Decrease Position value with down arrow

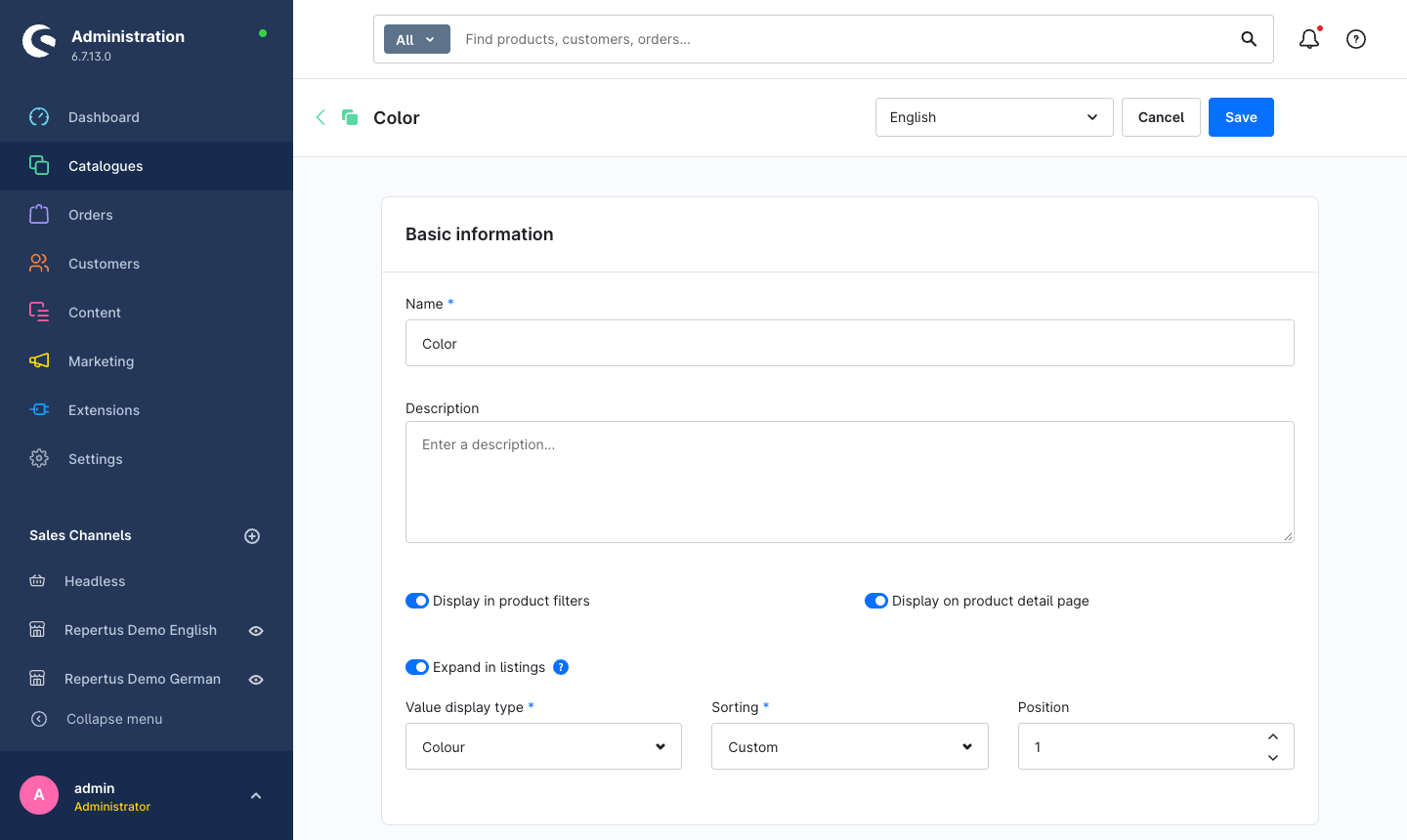coord(1273,758)
